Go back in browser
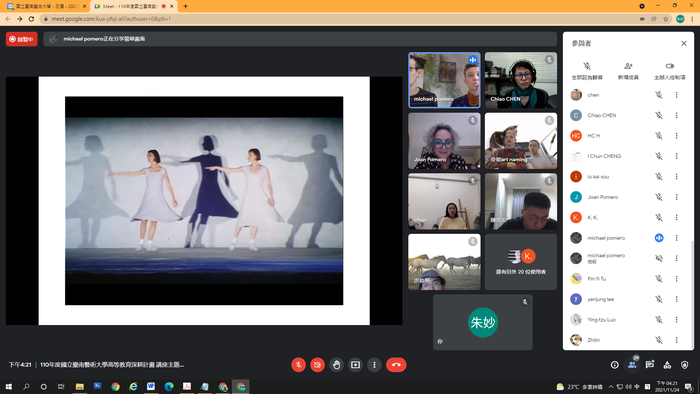Screen dimensions: 700x394 pyautogui.click(x=8, y=19)
